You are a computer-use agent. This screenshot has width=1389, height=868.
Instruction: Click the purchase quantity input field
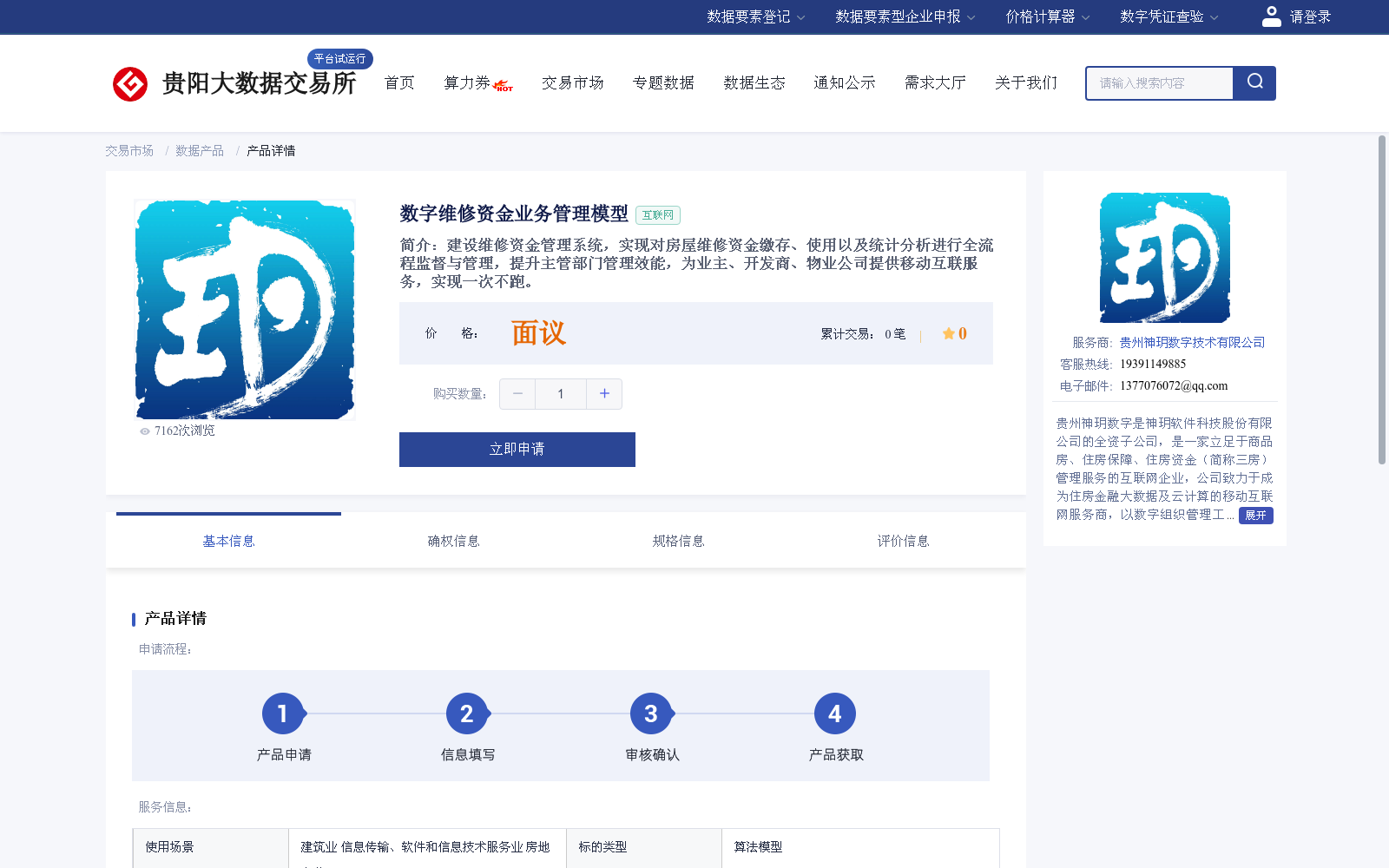click(561, 394)
